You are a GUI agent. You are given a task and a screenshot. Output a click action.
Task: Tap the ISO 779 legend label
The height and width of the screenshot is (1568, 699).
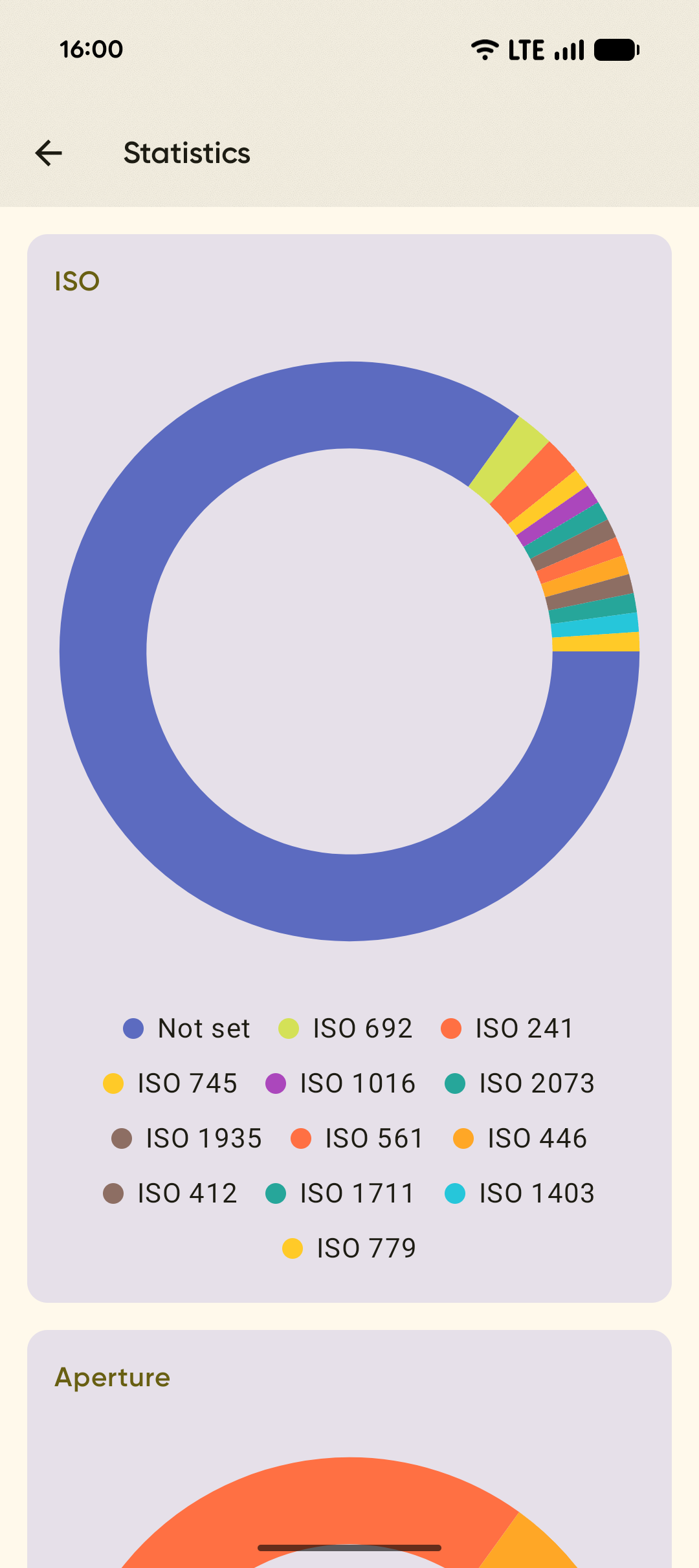pyautogui.click(x=366, y=1248)
